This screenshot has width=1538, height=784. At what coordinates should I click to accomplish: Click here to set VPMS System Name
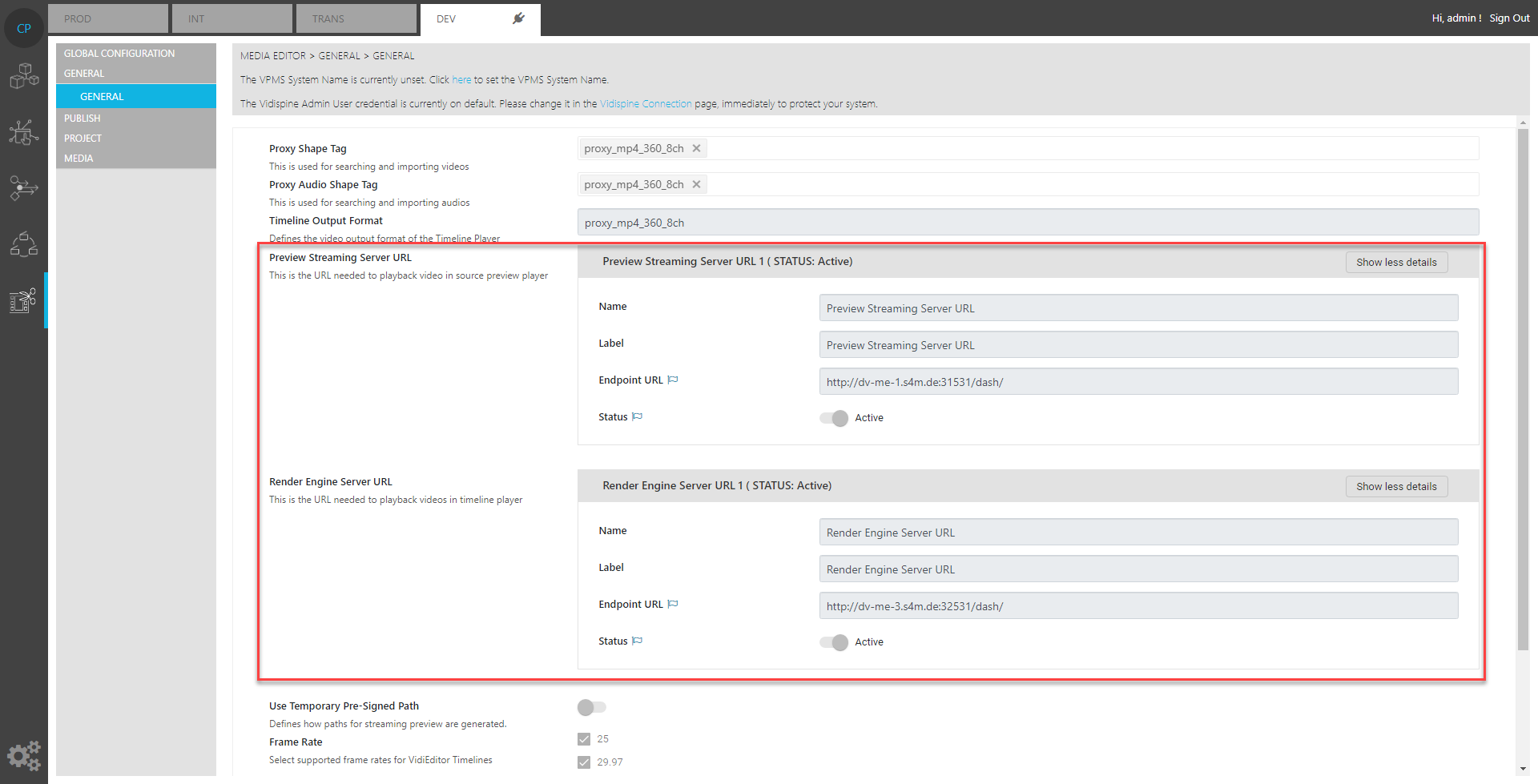(461, 79)
